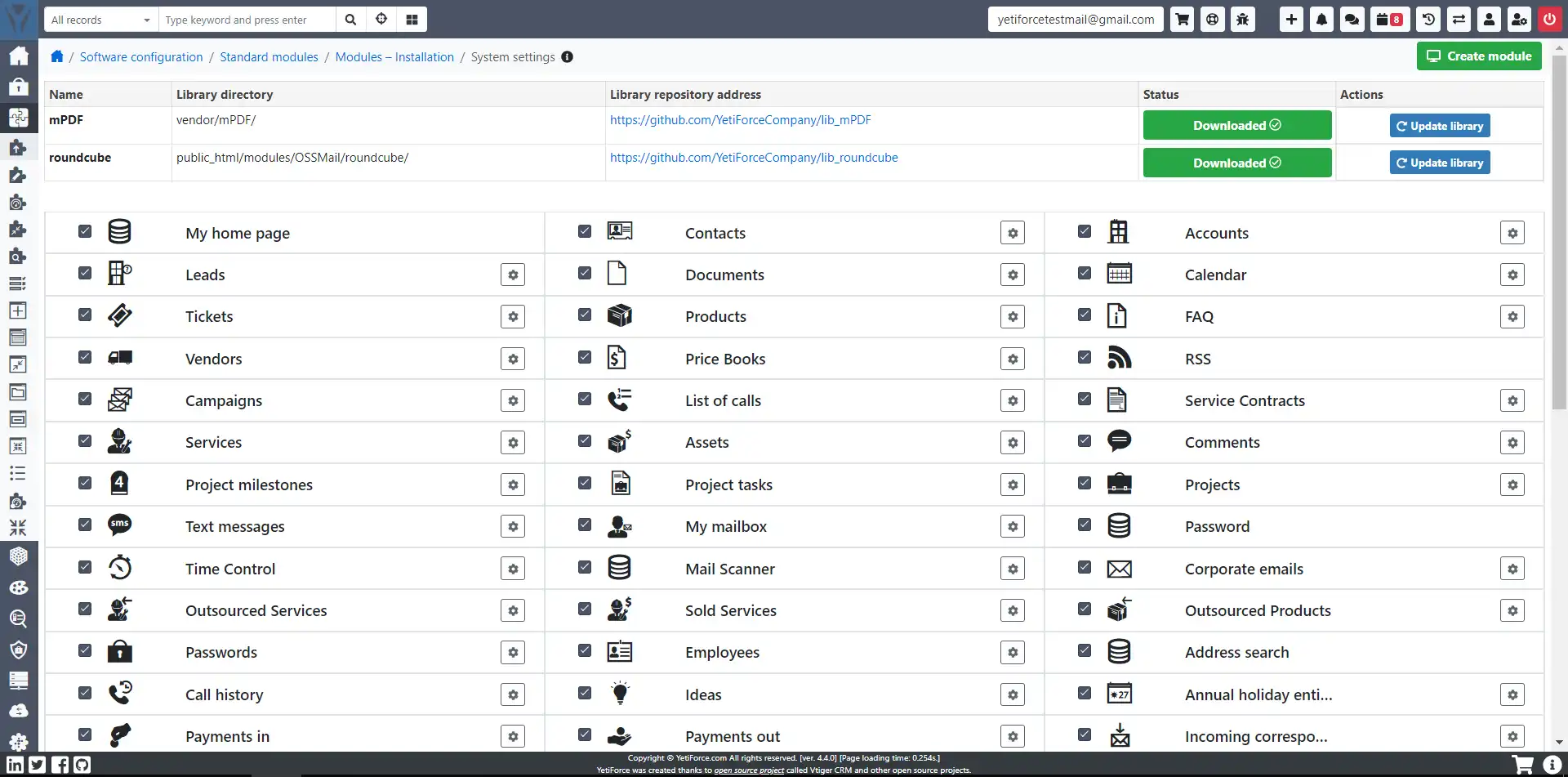Click the shopping cart icon in top bar
This screenshot has width=1568, height=777.
1182,20
